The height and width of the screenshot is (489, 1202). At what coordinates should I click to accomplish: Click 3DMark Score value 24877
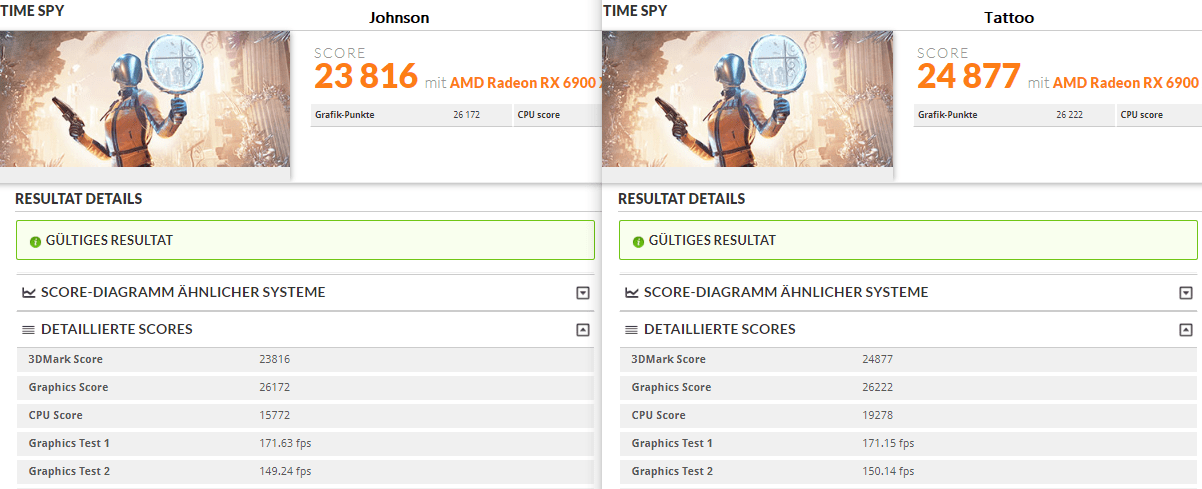tap(877, 359)
